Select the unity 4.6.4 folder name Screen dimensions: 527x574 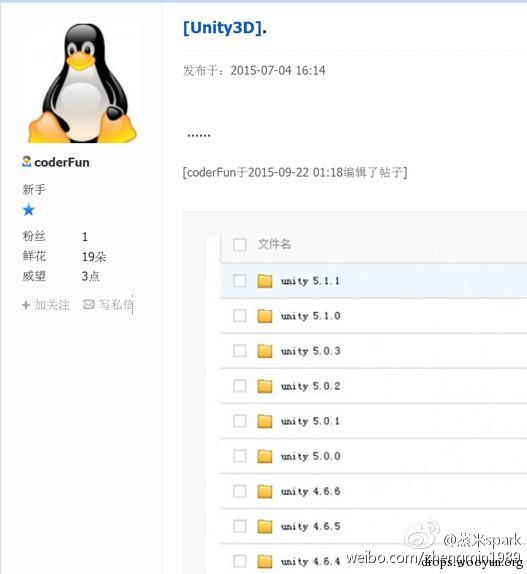pyautogui.click(x=310, y=561)
